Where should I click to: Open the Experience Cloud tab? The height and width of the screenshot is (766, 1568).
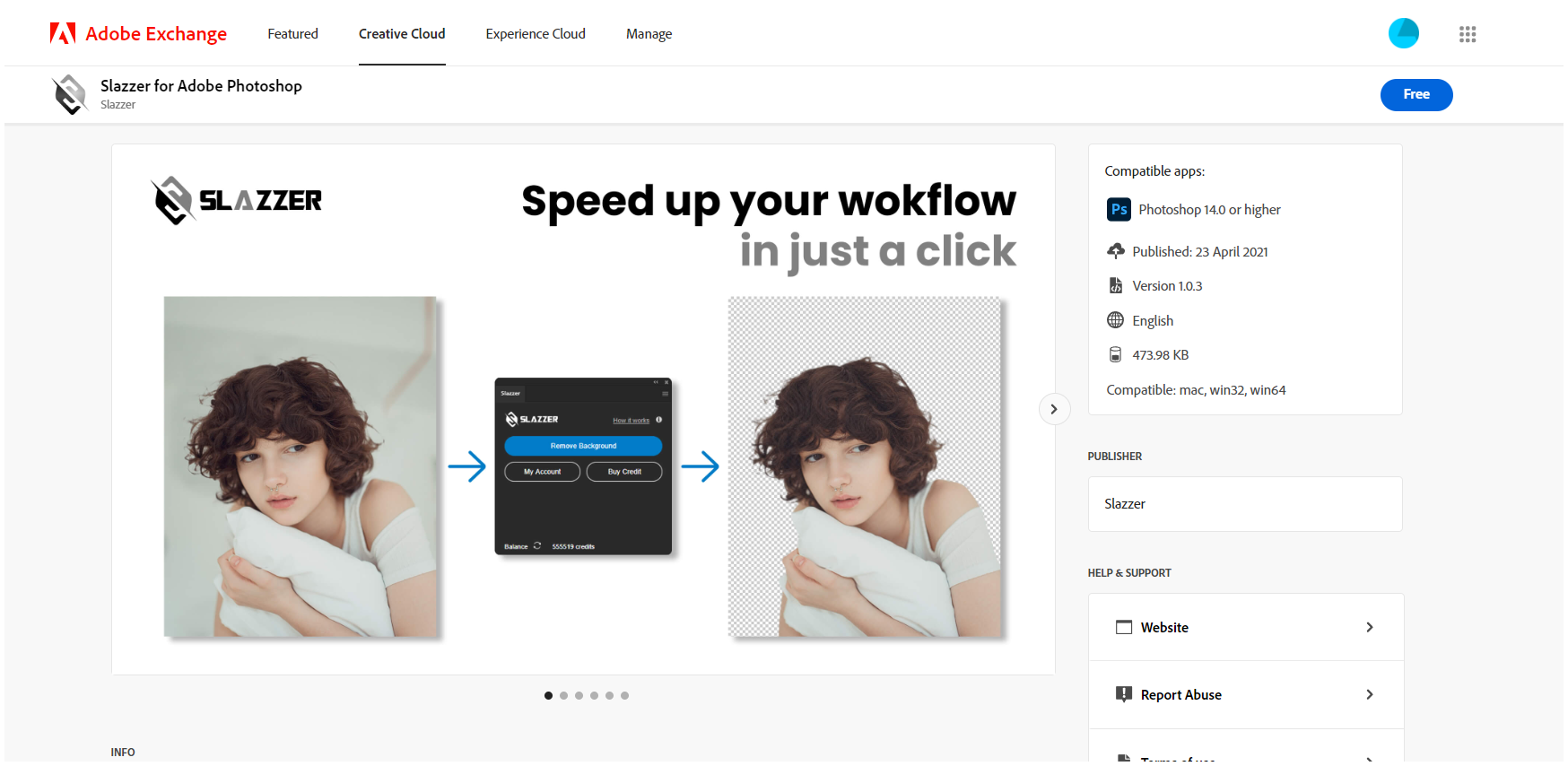(536, 34)
